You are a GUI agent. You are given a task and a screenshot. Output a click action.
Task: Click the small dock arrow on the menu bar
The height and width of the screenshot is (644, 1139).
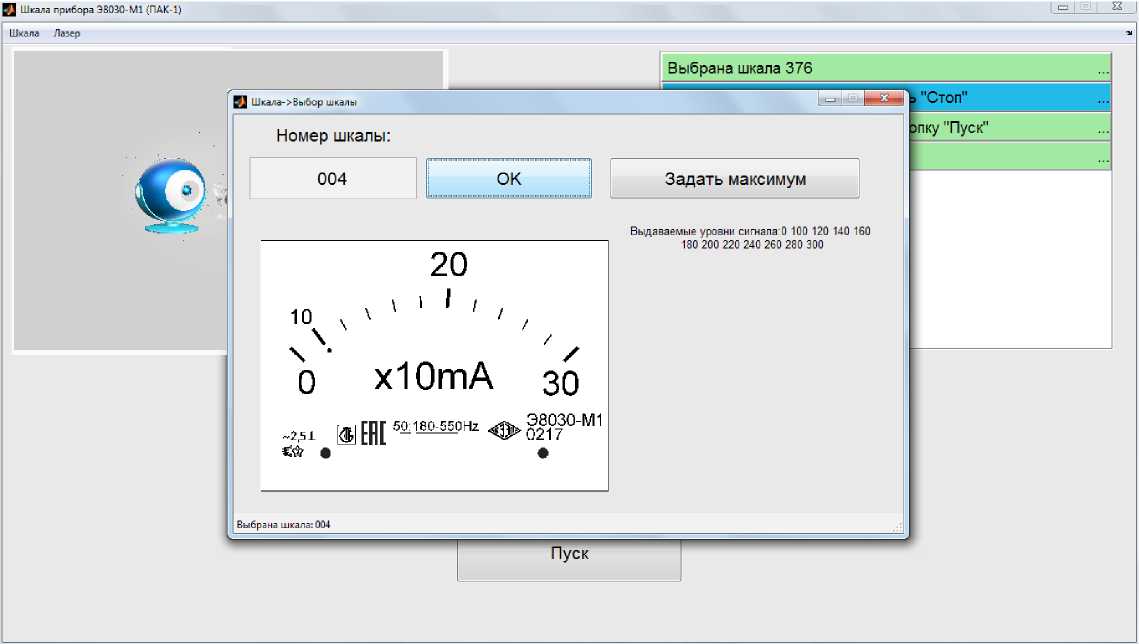[x=1128, y=33]
